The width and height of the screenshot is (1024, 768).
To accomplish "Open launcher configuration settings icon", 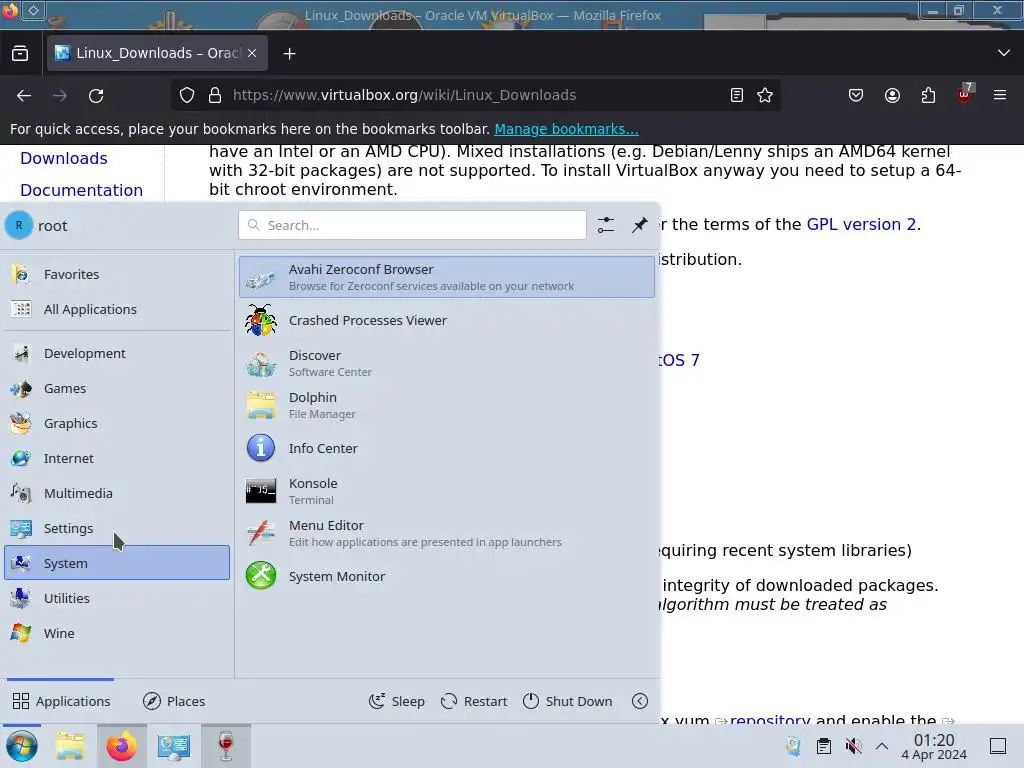I will (x=605, y=225).
